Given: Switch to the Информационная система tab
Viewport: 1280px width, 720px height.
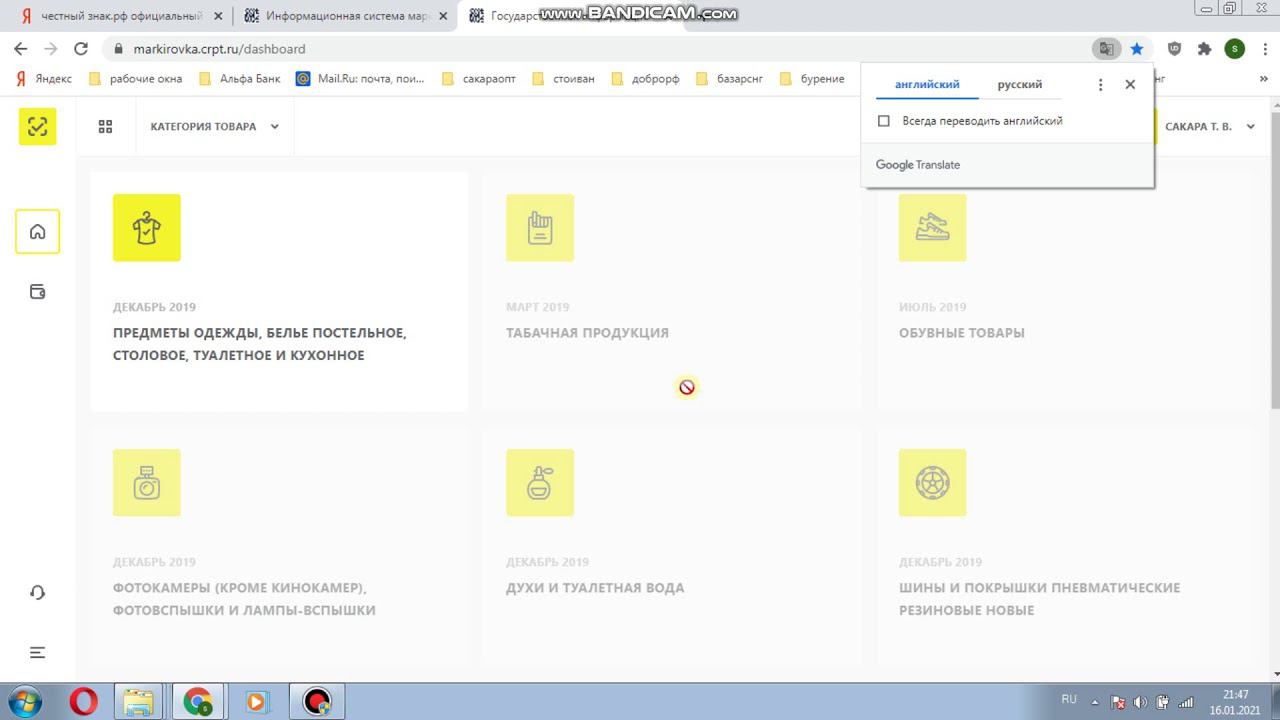Looking at the screenshot, I should tap(346, 16).
